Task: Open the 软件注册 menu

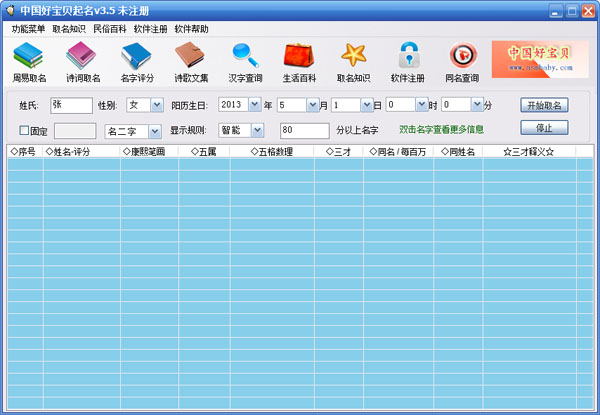Action: click(x=150, y=29)
